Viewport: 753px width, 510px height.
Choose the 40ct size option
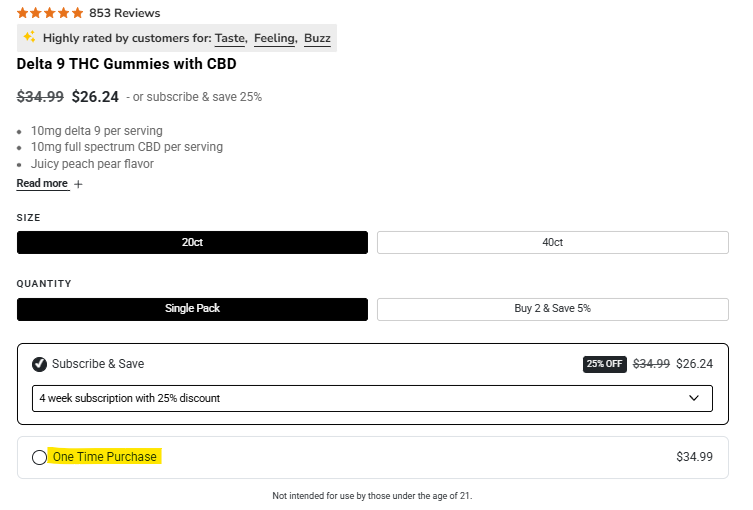(x=552, y=242)
